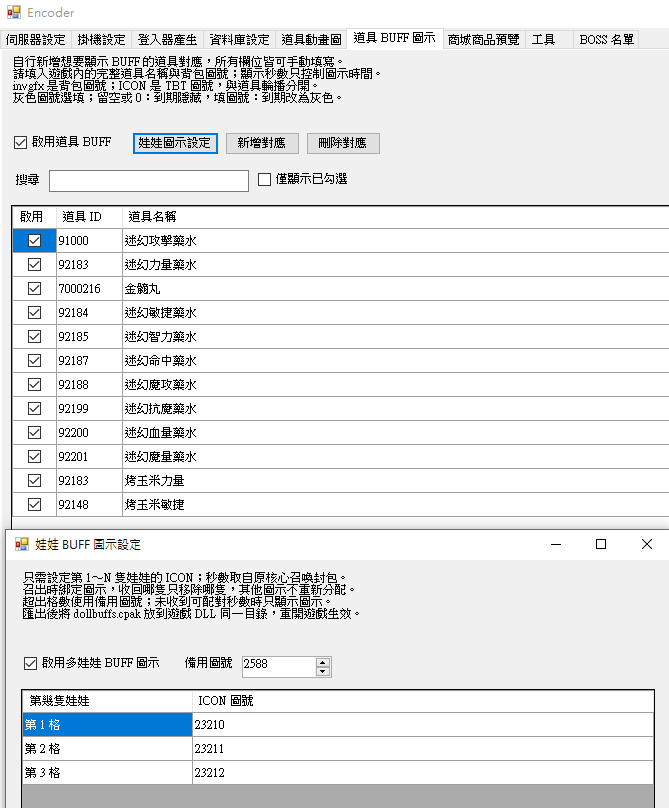Uncheck the 迷幻命中藥水 row checkbox
This screenshot has width=669, height=808.
click(x=35, y=361)
